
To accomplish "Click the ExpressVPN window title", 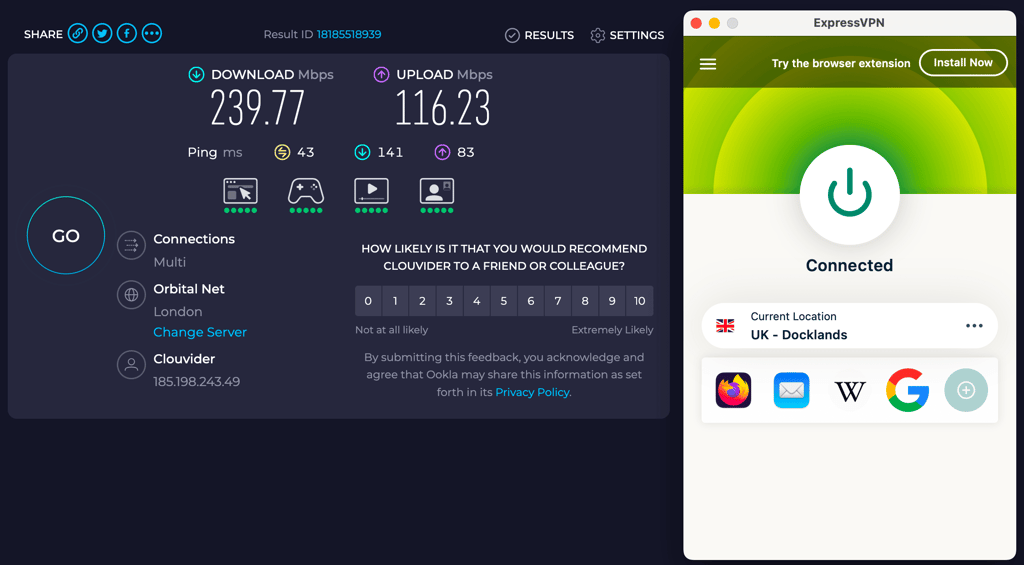I will coord(849,23).
